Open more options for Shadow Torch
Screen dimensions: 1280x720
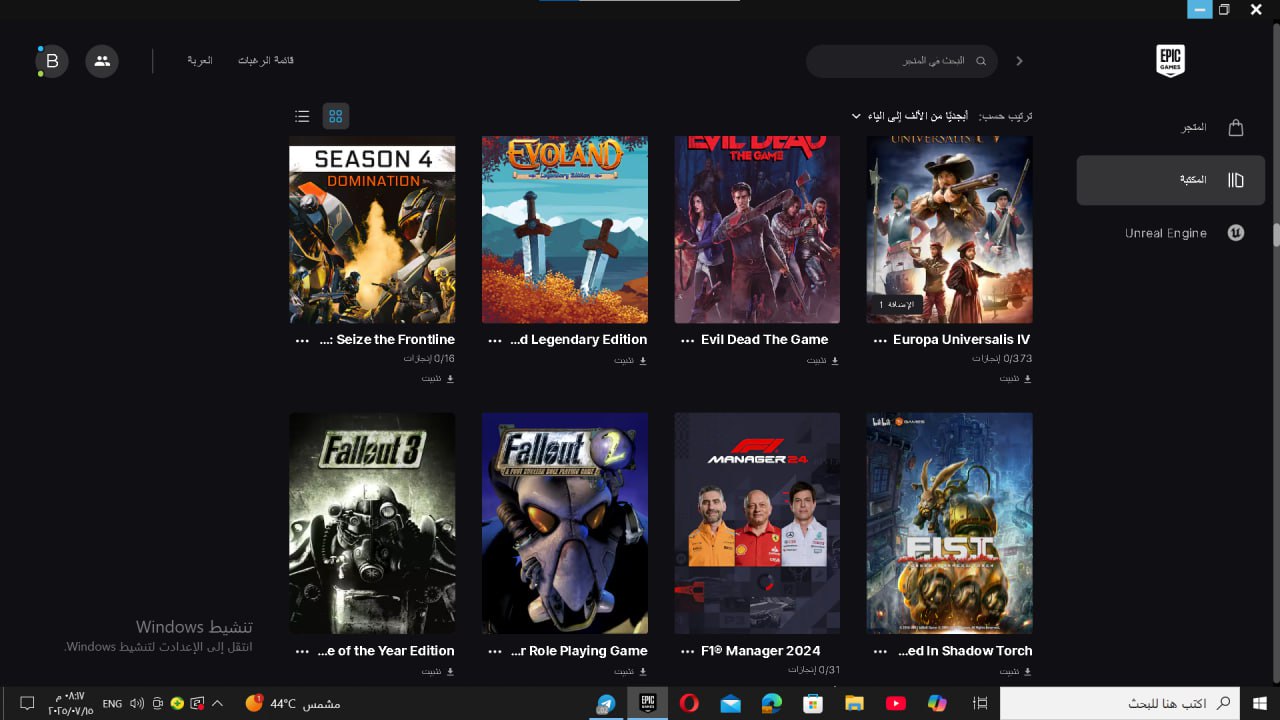point(880,651)
